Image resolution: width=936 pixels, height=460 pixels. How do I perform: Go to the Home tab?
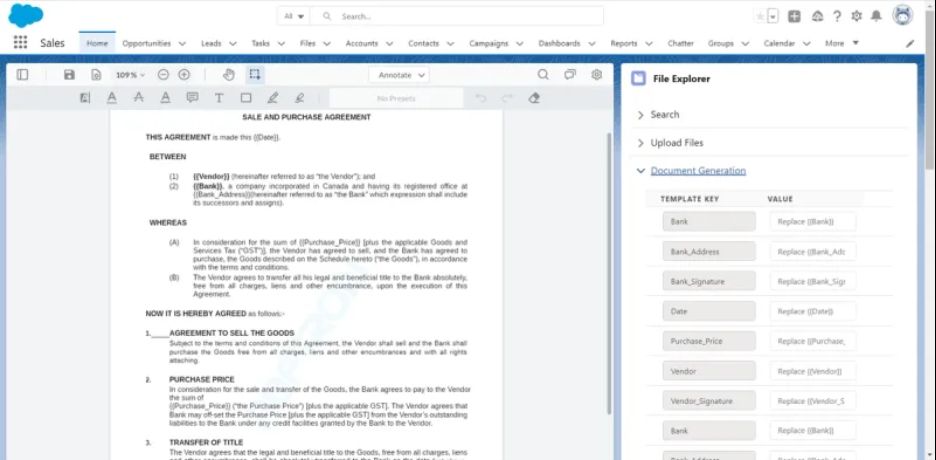[x=97, y=43]
